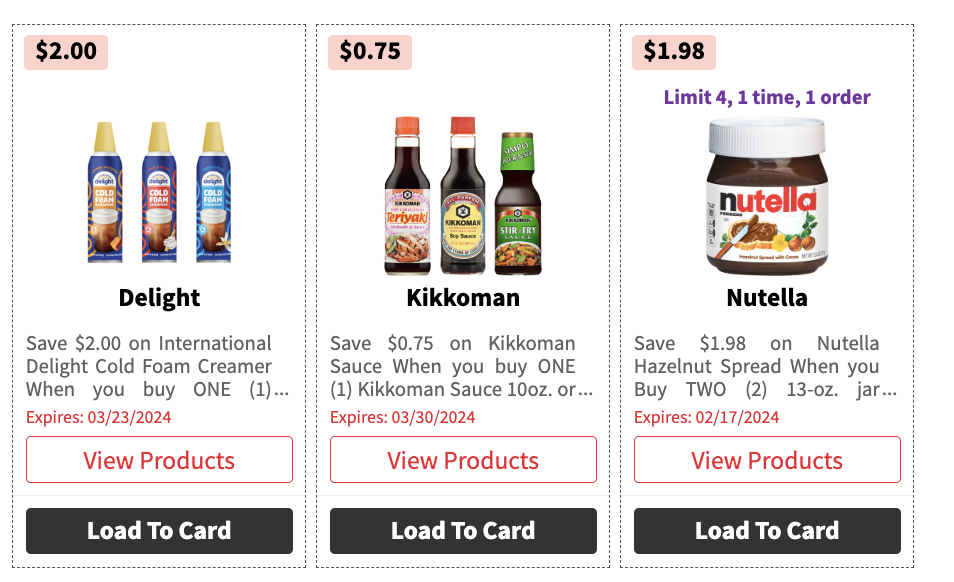This screenshot has height=582, width=954.
Task: Expand the truncated Delight offer description
Action: pos(159,366)
